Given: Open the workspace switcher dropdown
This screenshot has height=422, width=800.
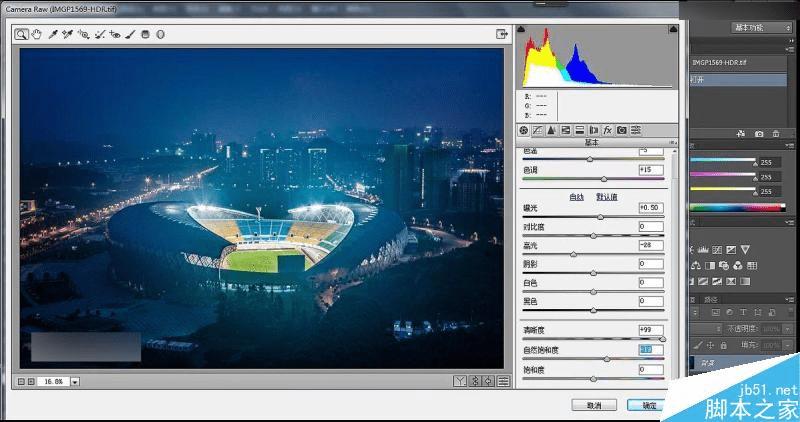Looking at the screenshot, I should pyautogui.click(x=761, y=28).
